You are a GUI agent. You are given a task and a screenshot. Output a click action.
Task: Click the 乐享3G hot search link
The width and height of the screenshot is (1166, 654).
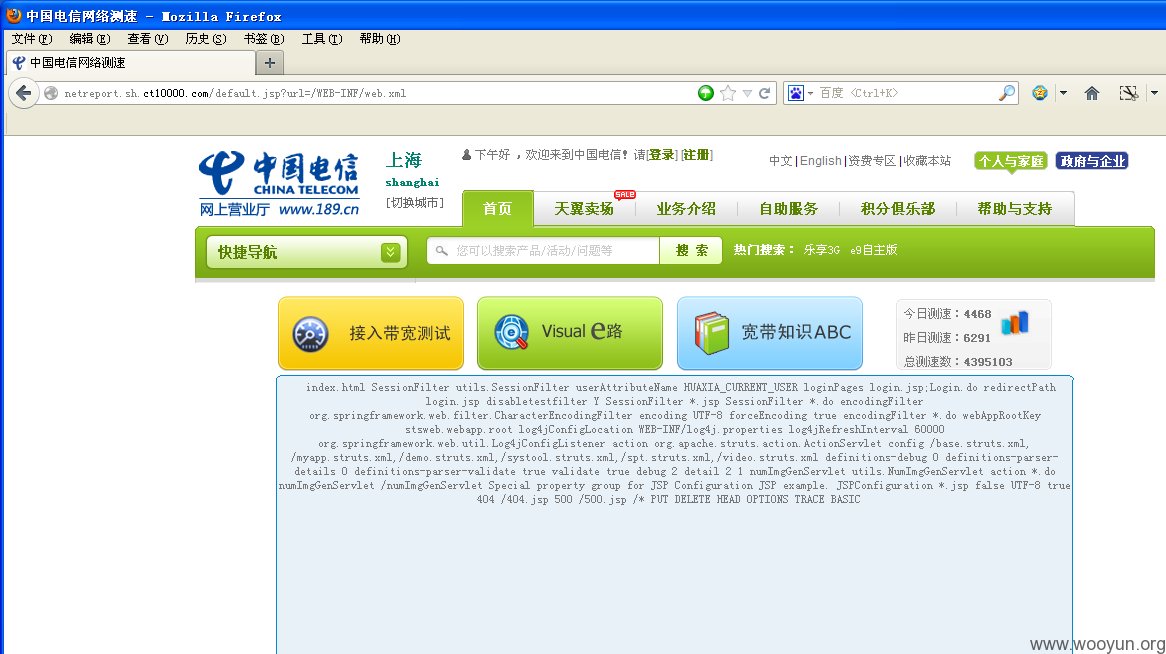(822, 250)
